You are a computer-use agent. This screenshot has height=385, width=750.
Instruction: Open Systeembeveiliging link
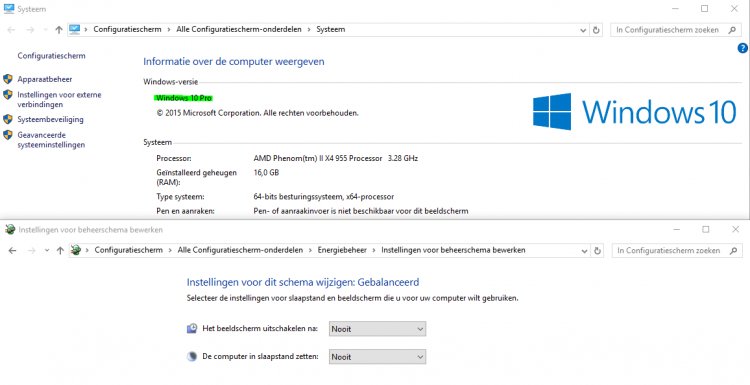(x=50, y=119)
